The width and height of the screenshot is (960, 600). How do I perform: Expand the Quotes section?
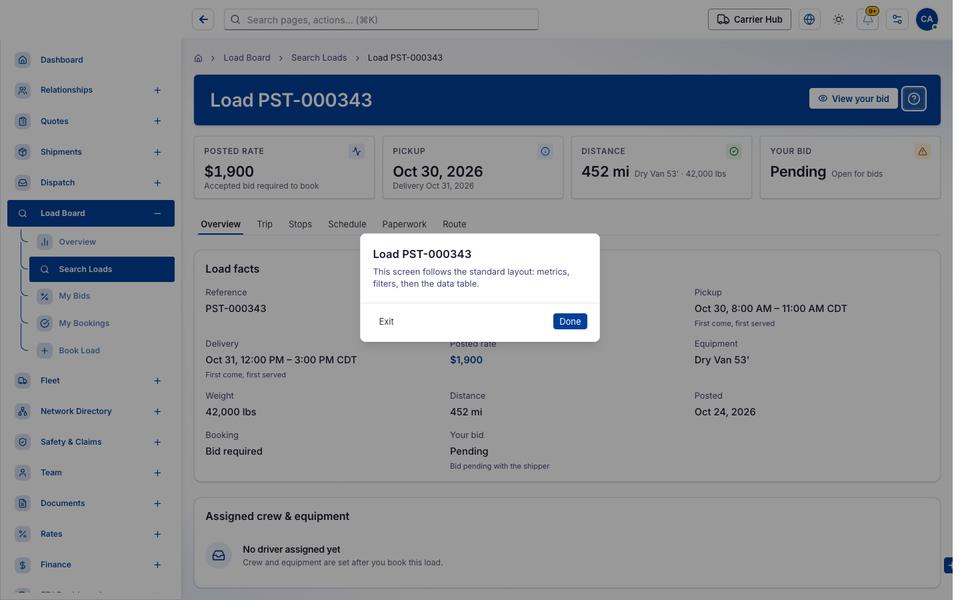pyautogui.click(x=157, y=121)
